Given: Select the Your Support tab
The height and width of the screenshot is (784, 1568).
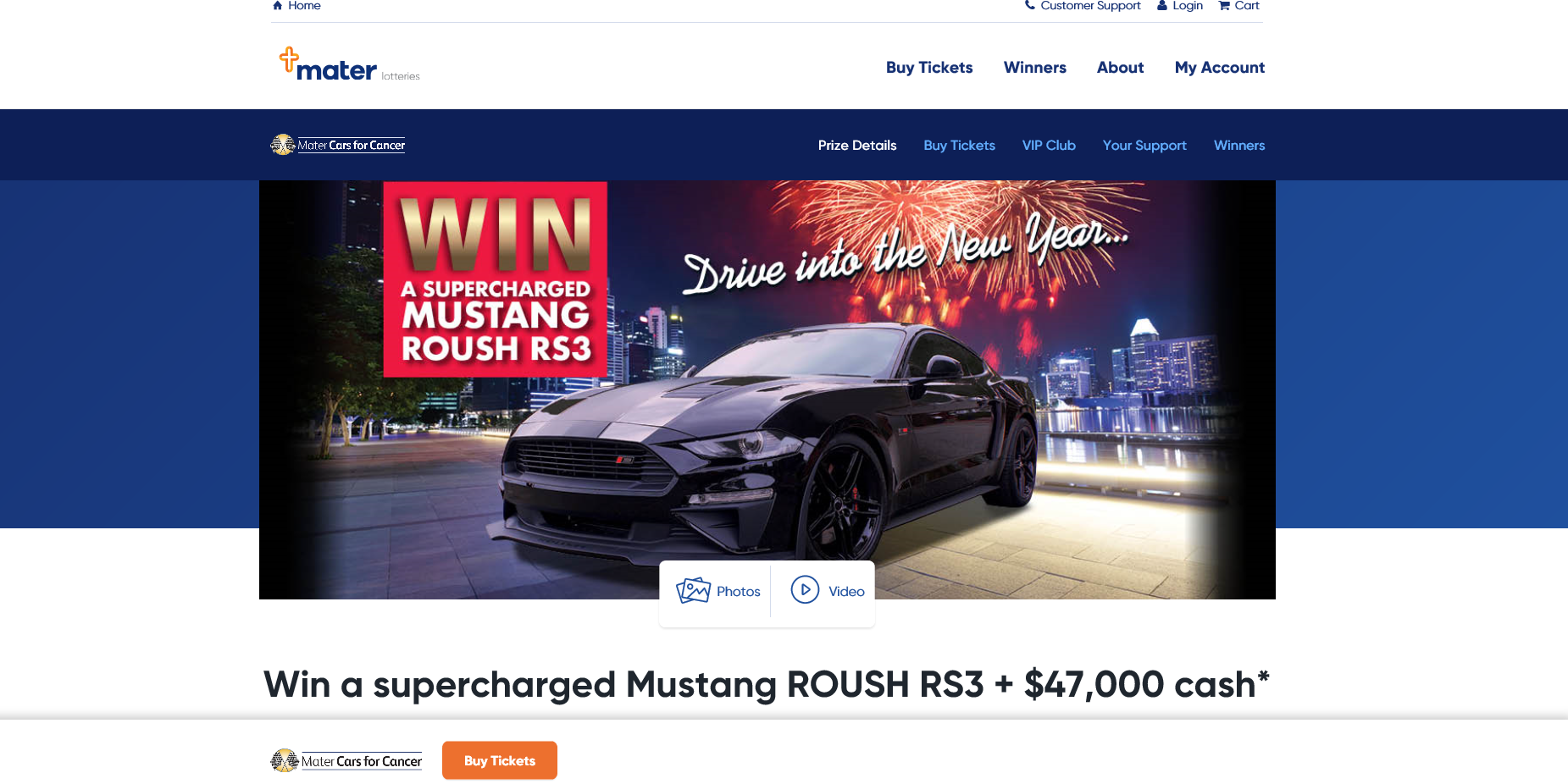Looking at the screenshot, I should point(1144,146).
